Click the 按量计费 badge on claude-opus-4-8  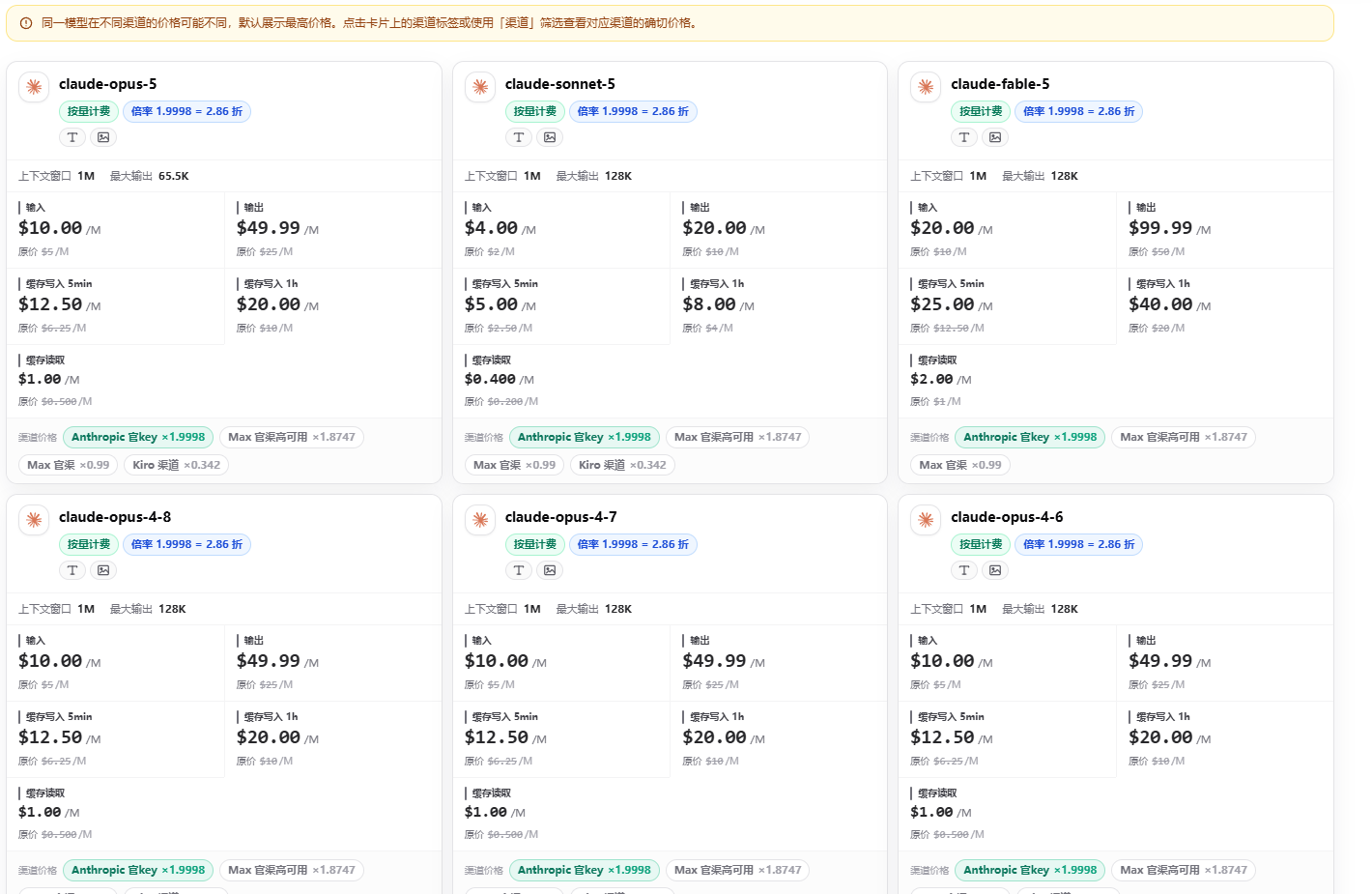pyautogui.click(x=89, y=544)
